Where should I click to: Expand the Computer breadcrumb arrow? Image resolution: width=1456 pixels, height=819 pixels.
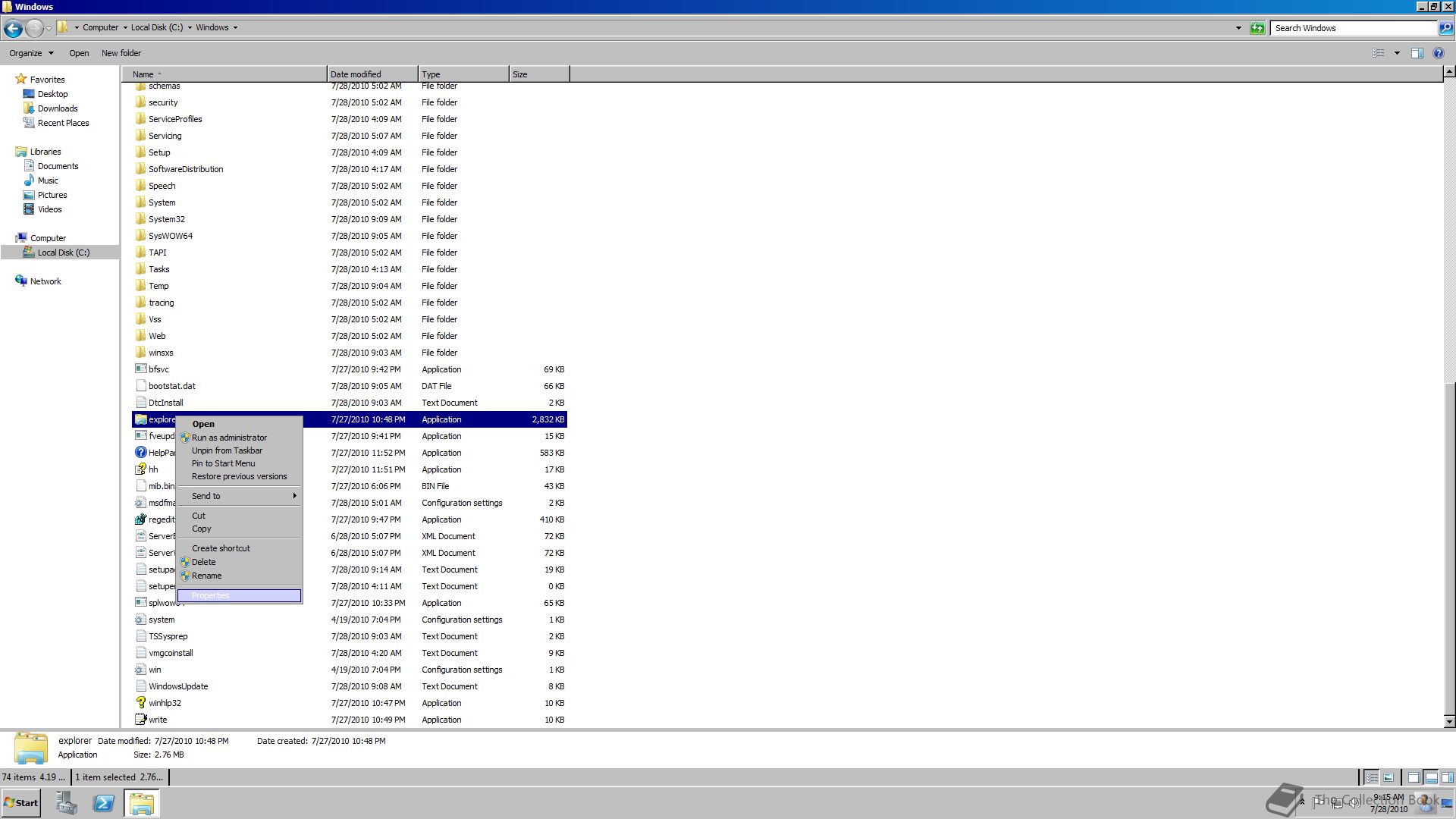125,28
